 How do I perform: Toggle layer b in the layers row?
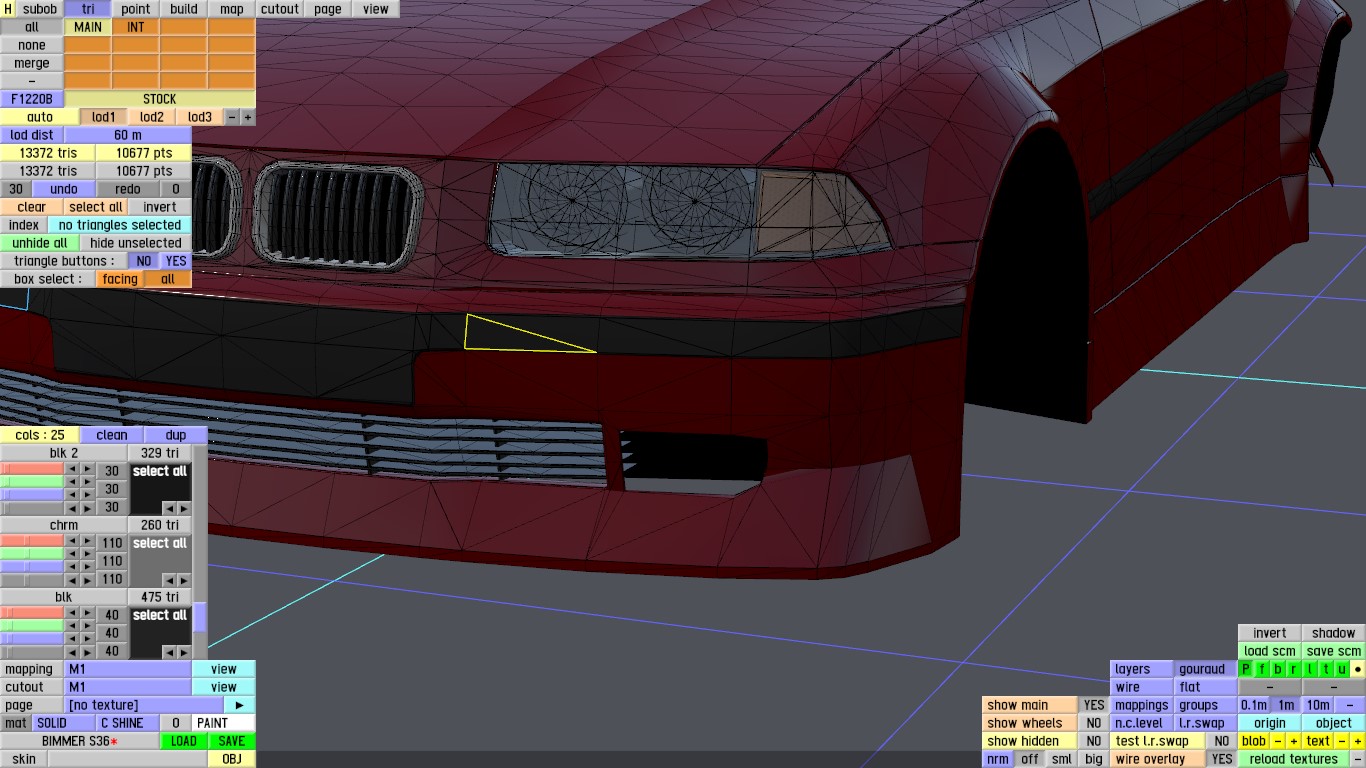(x=1278, y=669)
